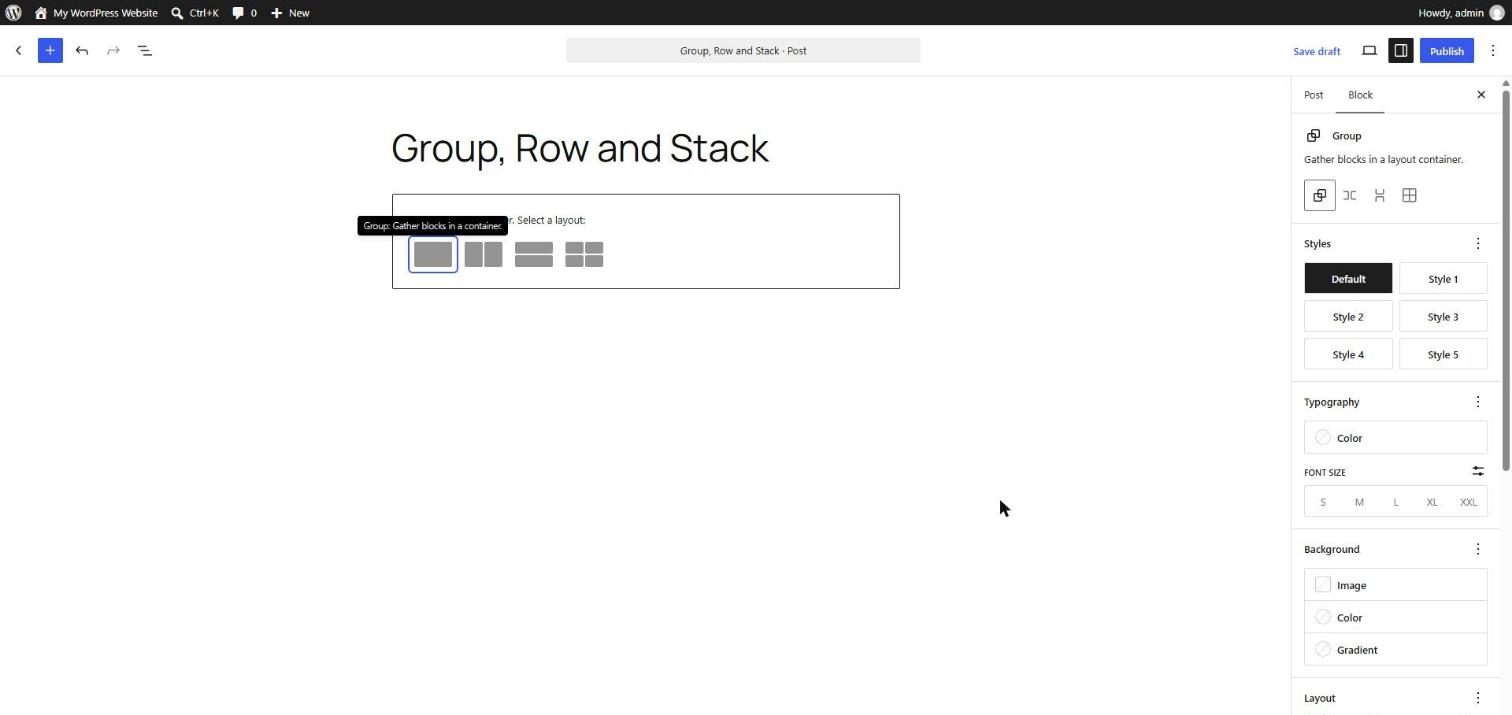Switch to the Post tab
The height and width of the screenshot is (715, 1512).
tap(1313, 95)
